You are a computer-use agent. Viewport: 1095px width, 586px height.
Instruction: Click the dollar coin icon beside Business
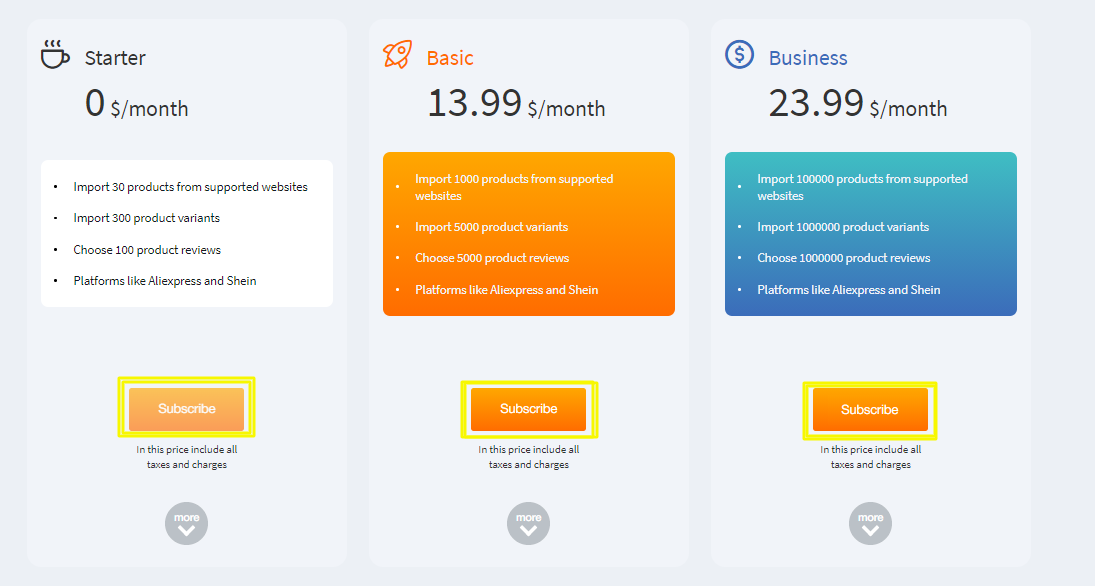point(739,54)
